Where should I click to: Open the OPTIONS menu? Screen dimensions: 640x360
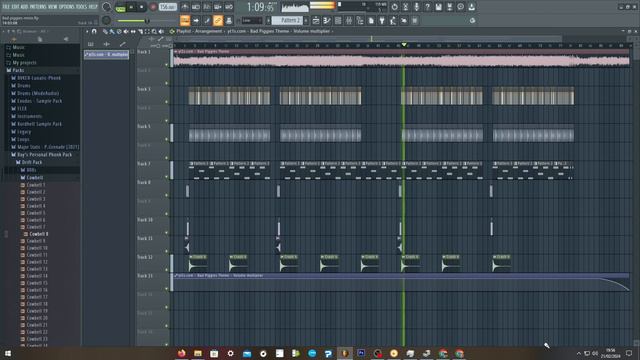(x=67, y=7)
